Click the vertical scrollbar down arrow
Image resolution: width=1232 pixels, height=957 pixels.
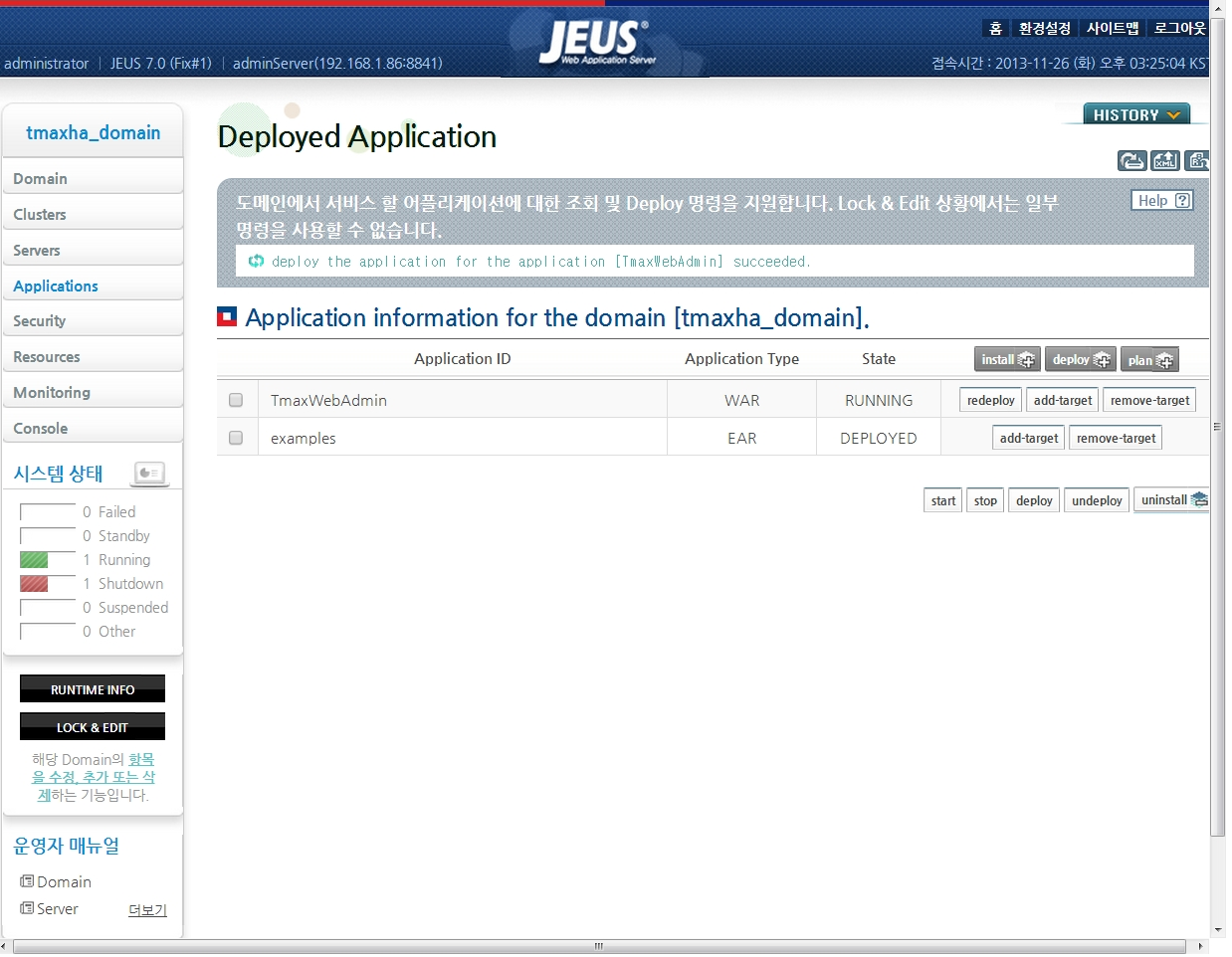(1218, 931)
